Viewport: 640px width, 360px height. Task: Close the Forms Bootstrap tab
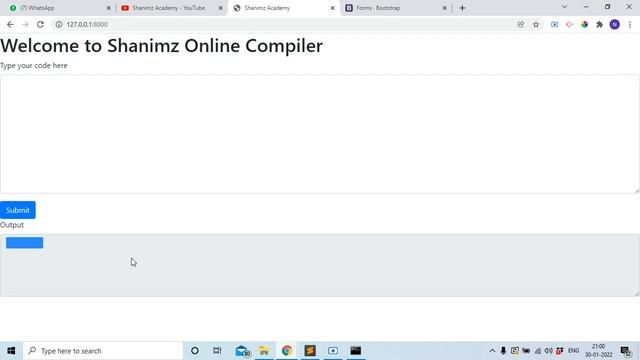tap(444, 8)
